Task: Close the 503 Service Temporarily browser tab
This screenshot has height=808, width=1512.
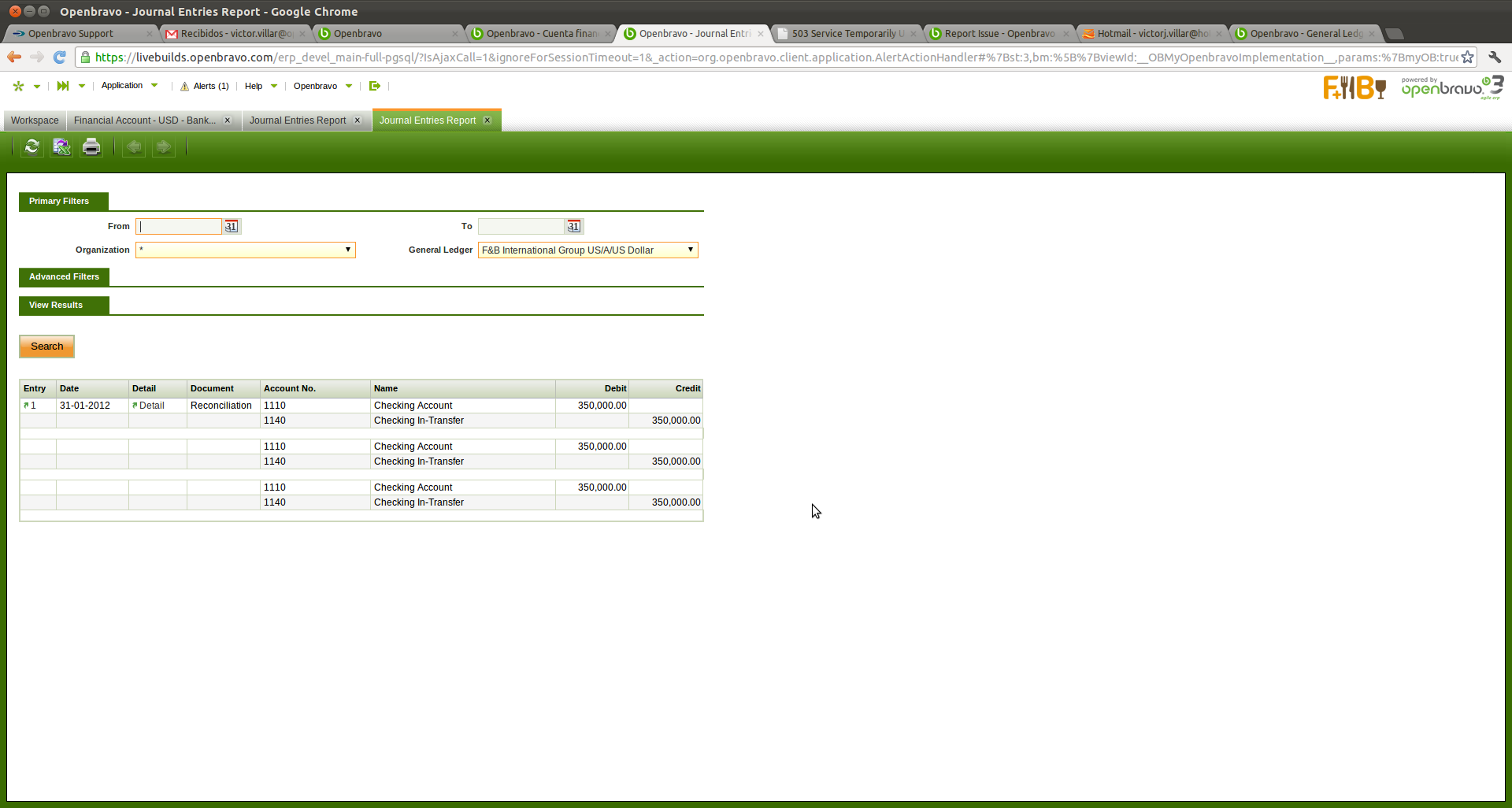Action: tap(913, 34)
